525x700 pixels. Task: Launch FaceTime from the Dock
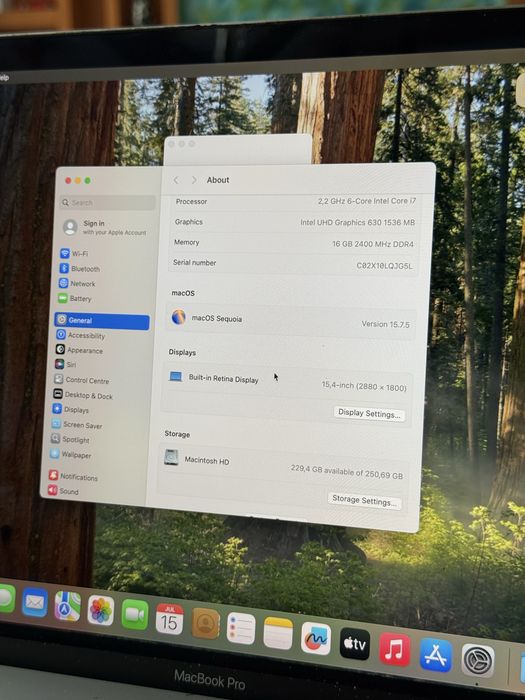tap(135, 614)
